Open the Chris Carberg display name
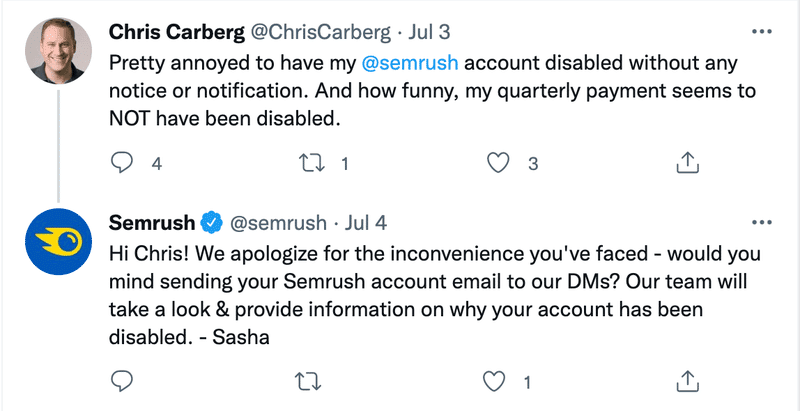The image size is (800, 411). click(x=177, y=32)
